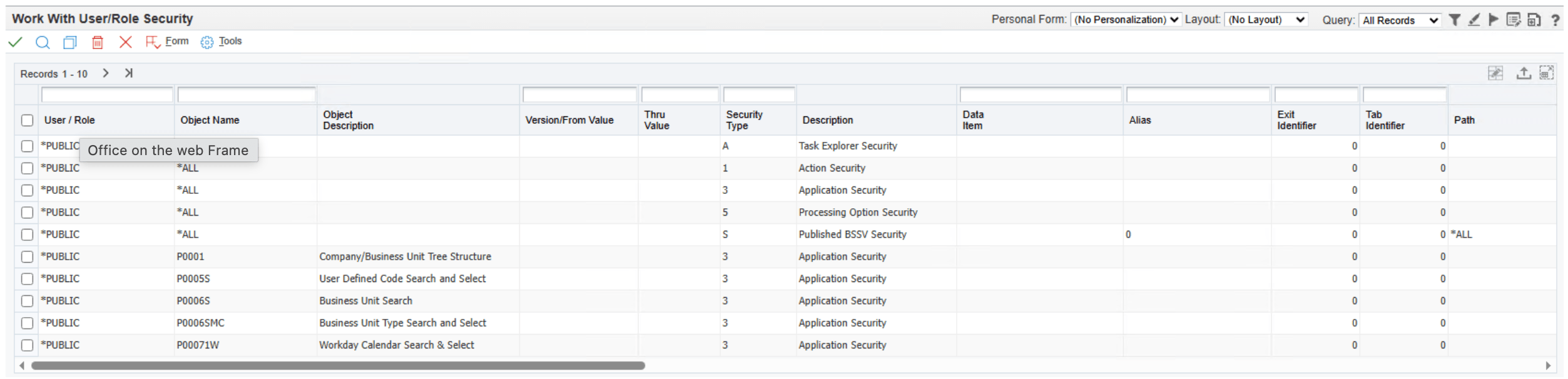Image resolution: width=1568 pixels, height=379 pixels.
Task: Click the Thru Value filter field
Action: pyautogui.click(x=680, y=95)
